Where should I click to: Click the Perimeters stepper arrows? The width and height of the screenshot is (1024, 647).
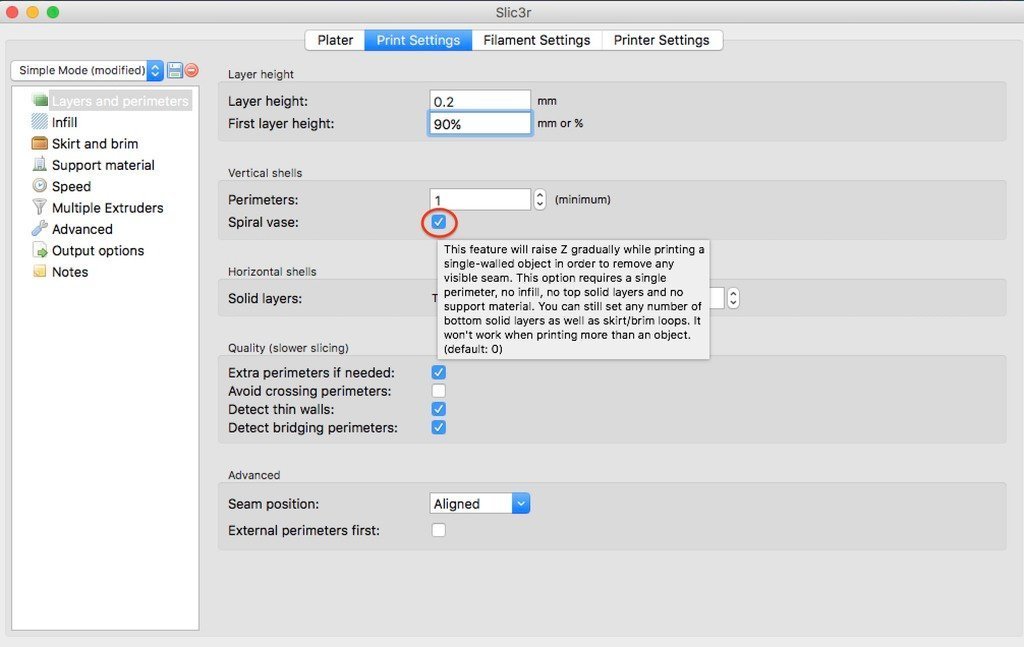point(539,199)
